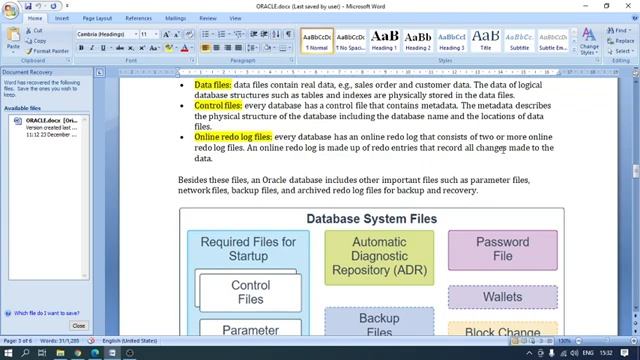The image size is (640, 360).
Task: Toggle Print Layout view in status bar
Action: (515, 341)
